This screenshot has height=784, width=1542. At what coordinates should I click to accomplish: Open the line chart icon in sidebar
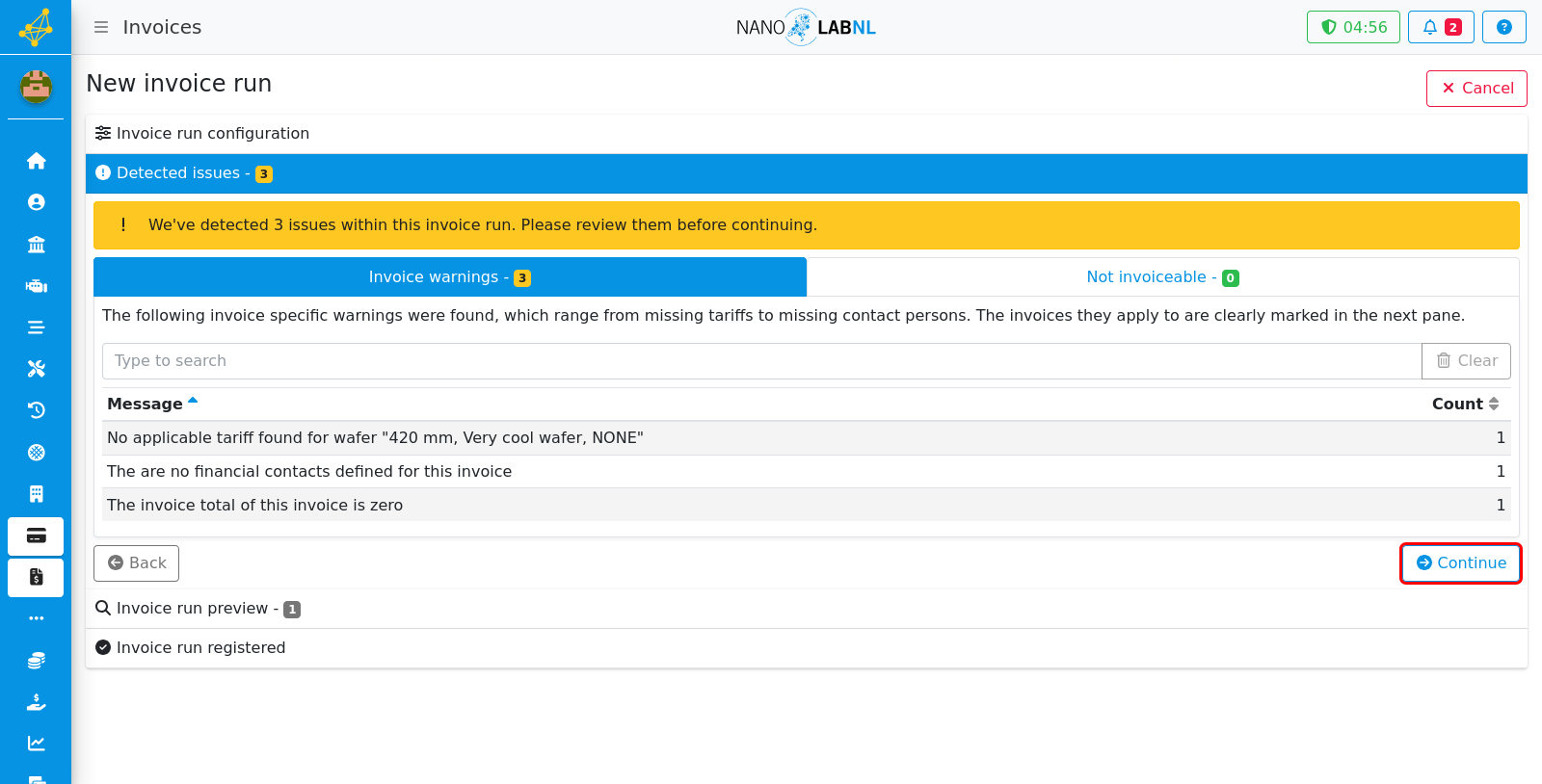[36, 744]
